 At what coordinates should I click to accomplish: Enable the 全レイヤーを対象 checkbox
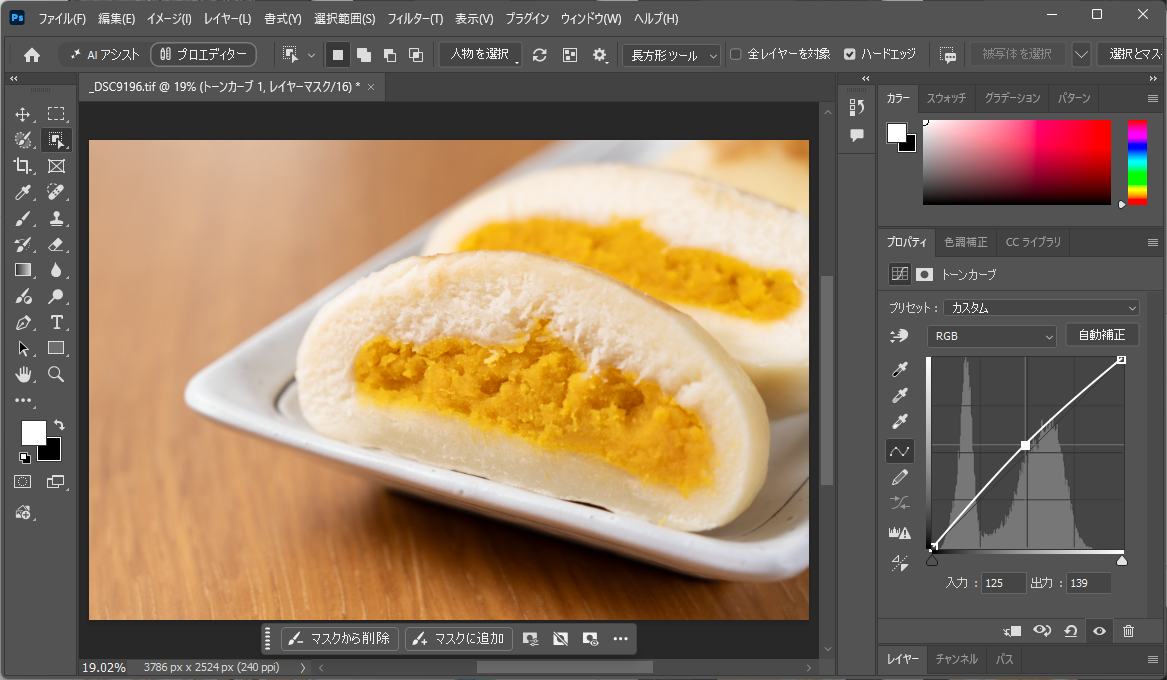coord(735,54)
